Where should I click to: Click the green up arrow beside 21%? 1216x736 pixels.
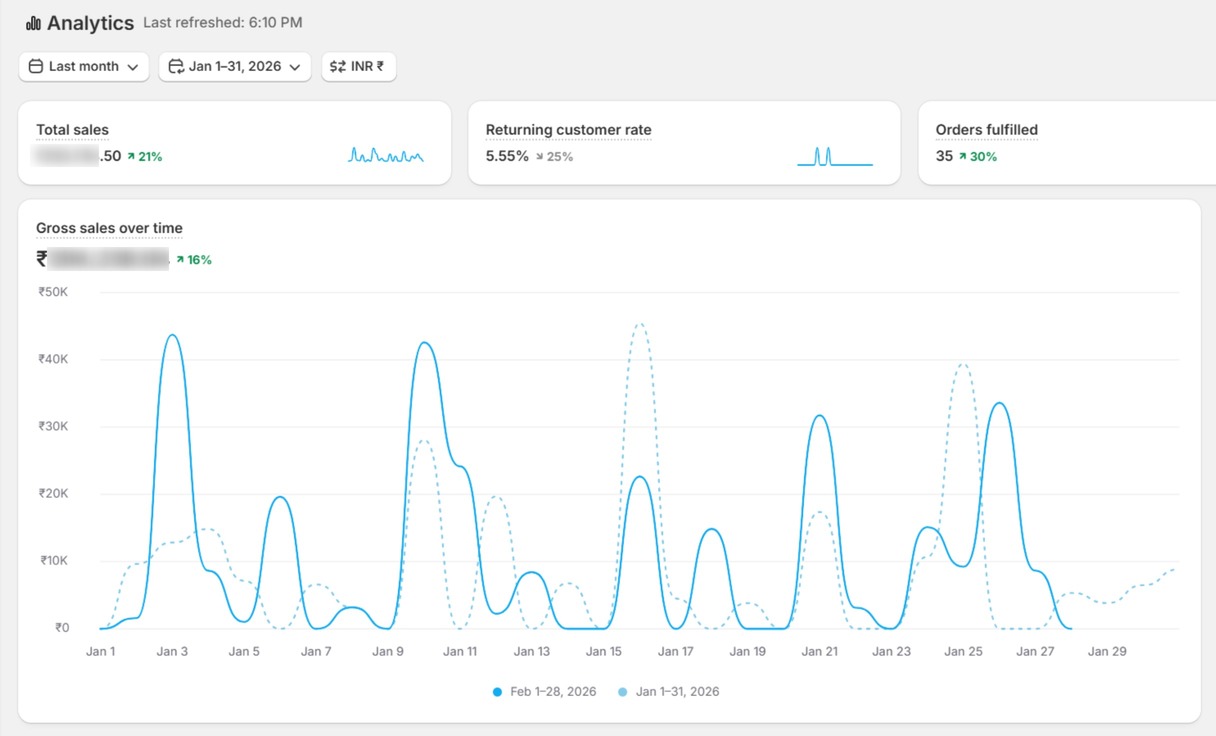[131, 157]
